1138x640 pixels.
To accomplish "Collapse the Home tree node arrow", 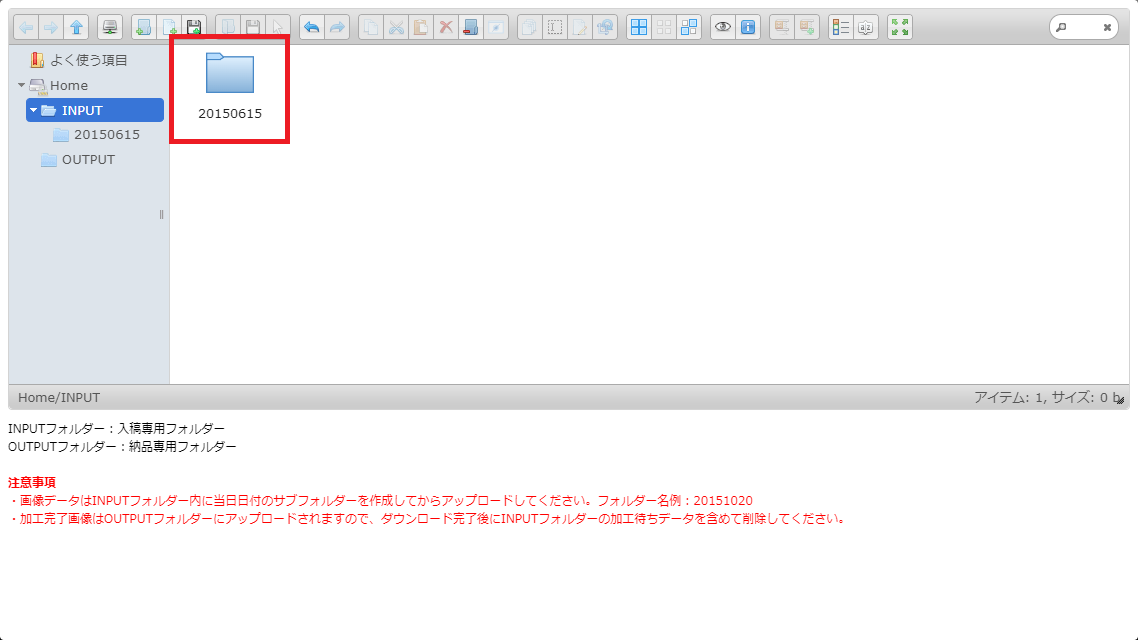I will (21, 85).
